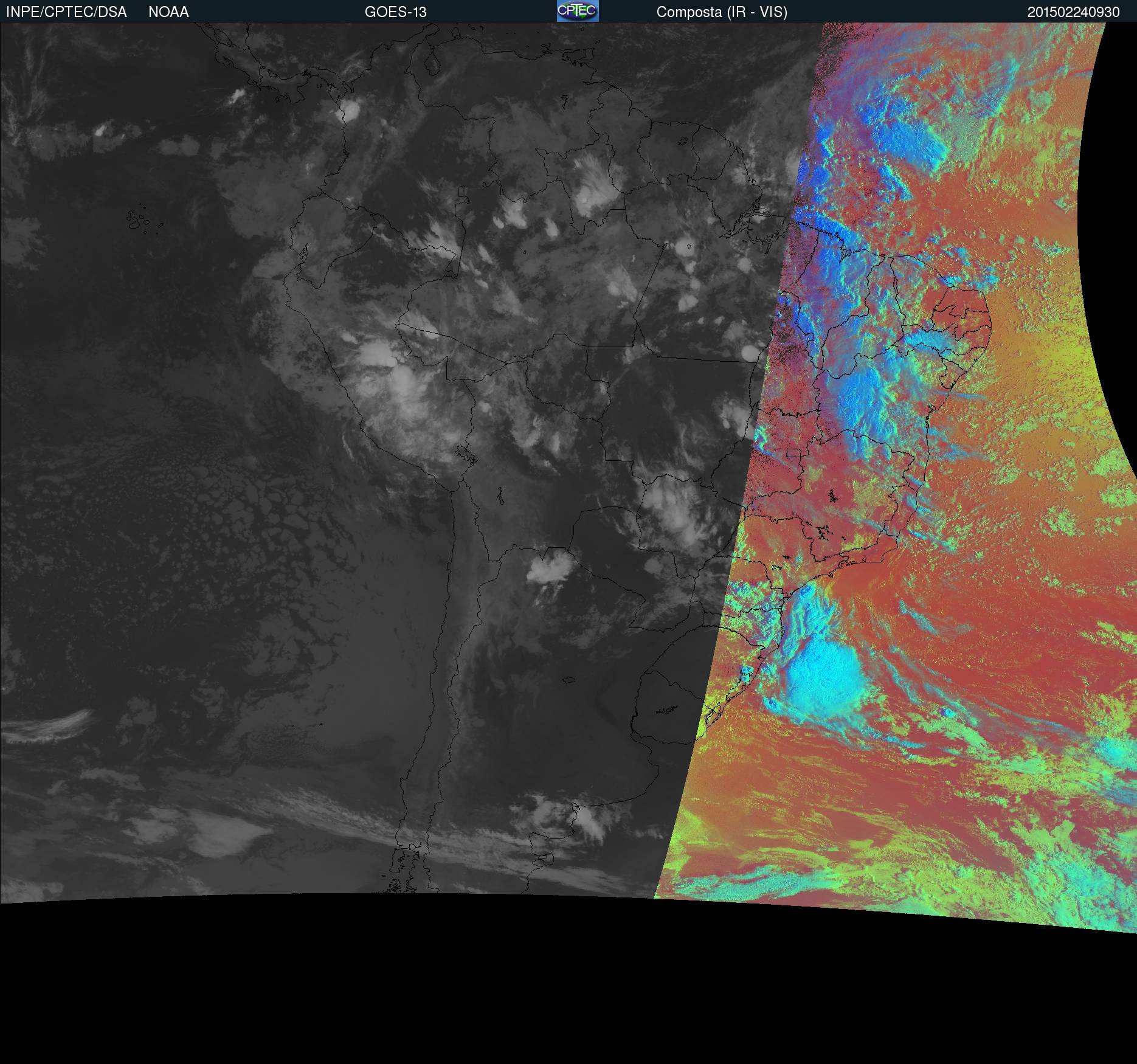This screenshot has height=1064, width=1137.
Task: Select the small Distrito Federal rectangle in Brazil
Action: 793,453
